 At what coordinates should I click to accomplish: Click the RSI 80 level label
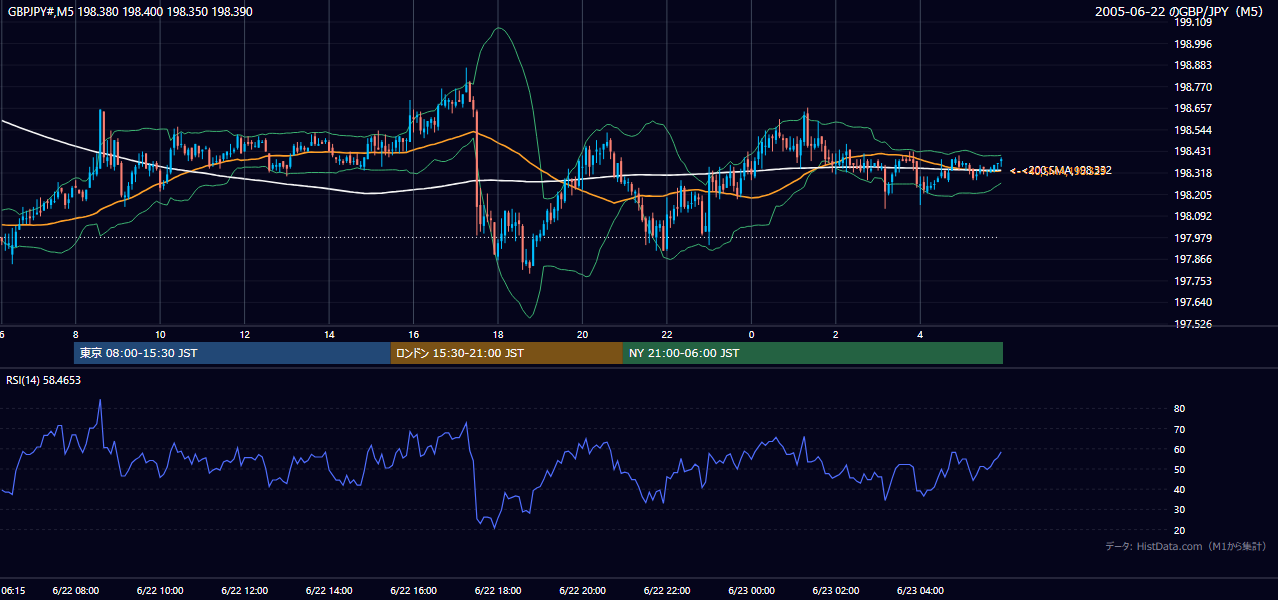pos(1179,409)
